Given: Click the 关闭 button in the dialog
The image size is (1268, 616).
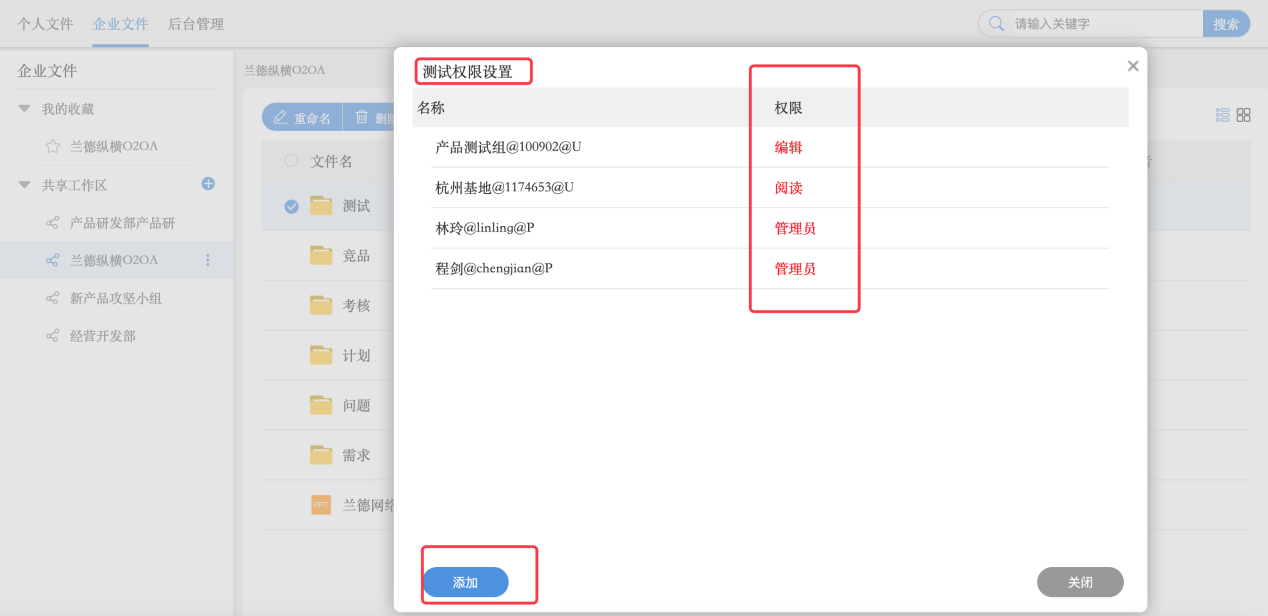Looking at the screenshot, I should tap(1080, 582).
